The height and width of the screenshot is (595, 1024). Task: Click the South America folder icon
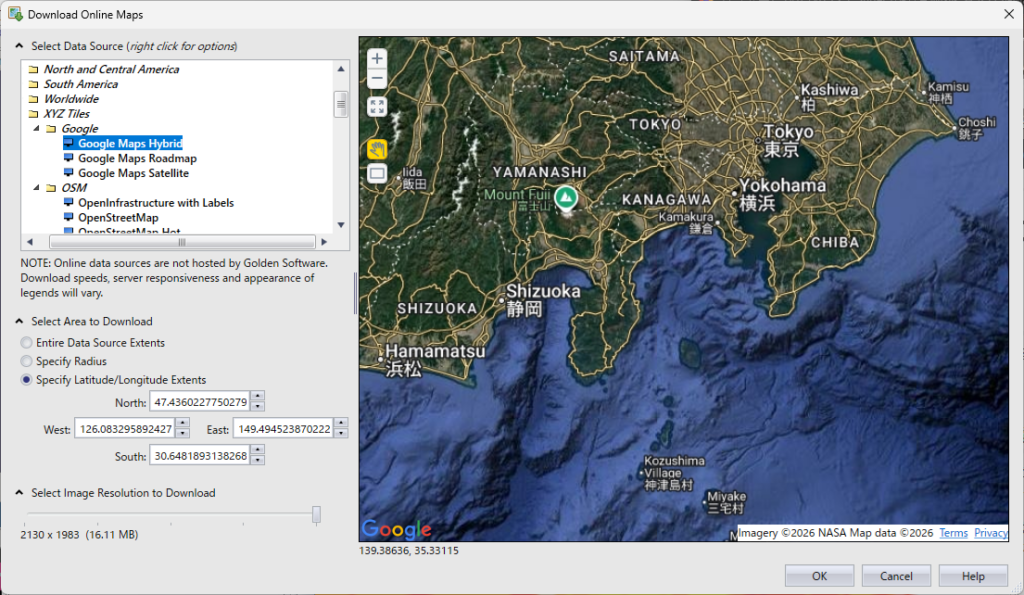(33, 84)
